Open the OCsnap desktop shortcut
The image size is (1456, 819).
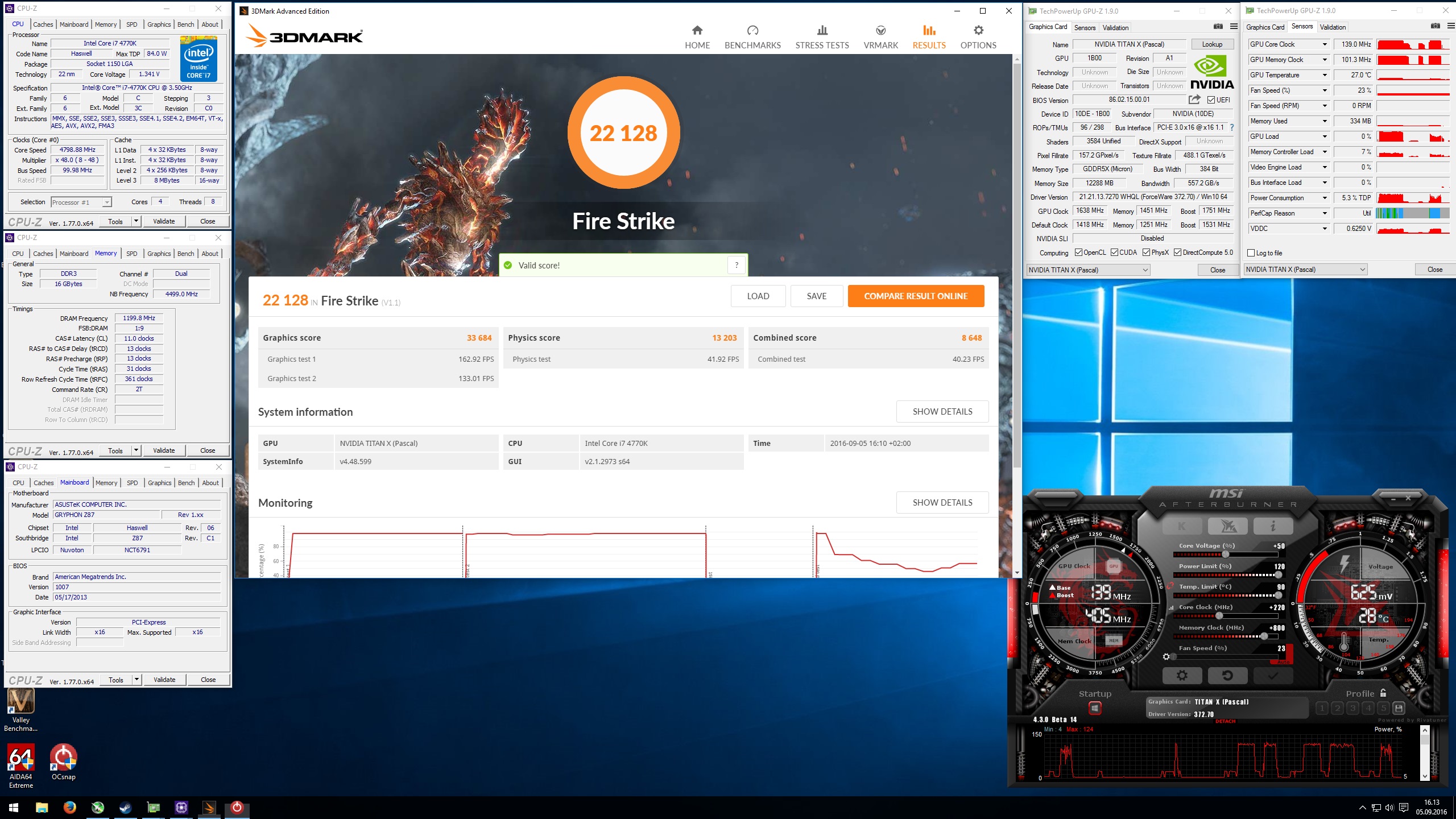point(63,763)
